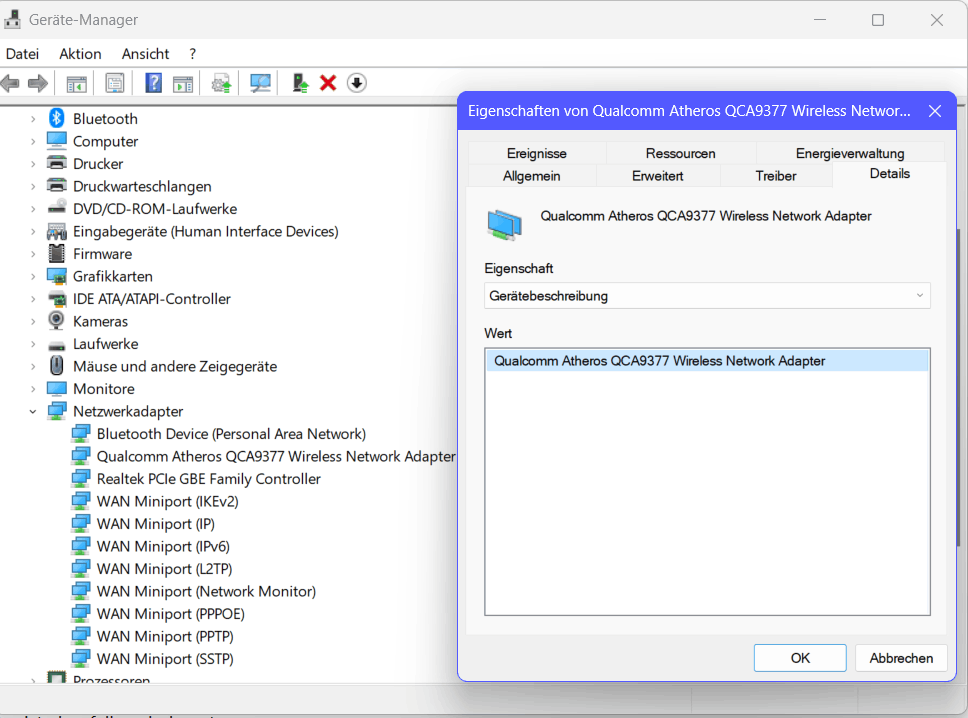
Task: Toggle the action pane toolbar icon
Action: (183, 83)
